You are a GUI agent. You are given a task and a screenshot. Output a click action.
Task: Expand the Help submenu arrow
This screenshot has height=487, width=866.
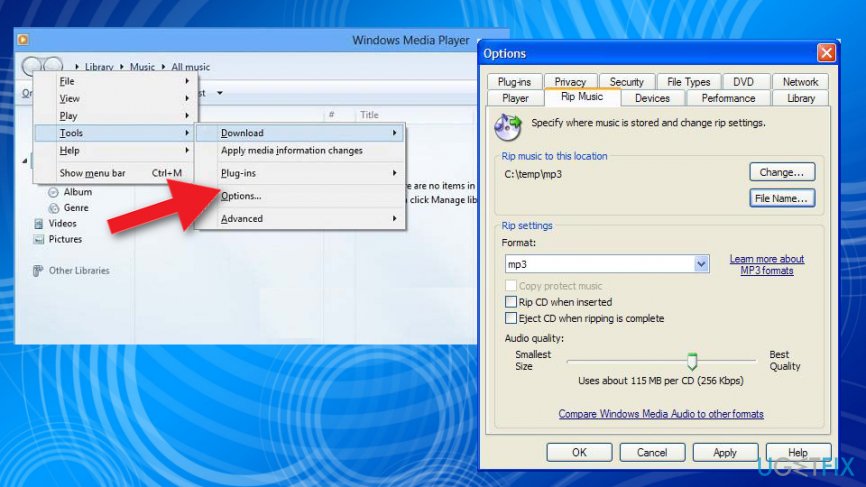tap(187, 150)
